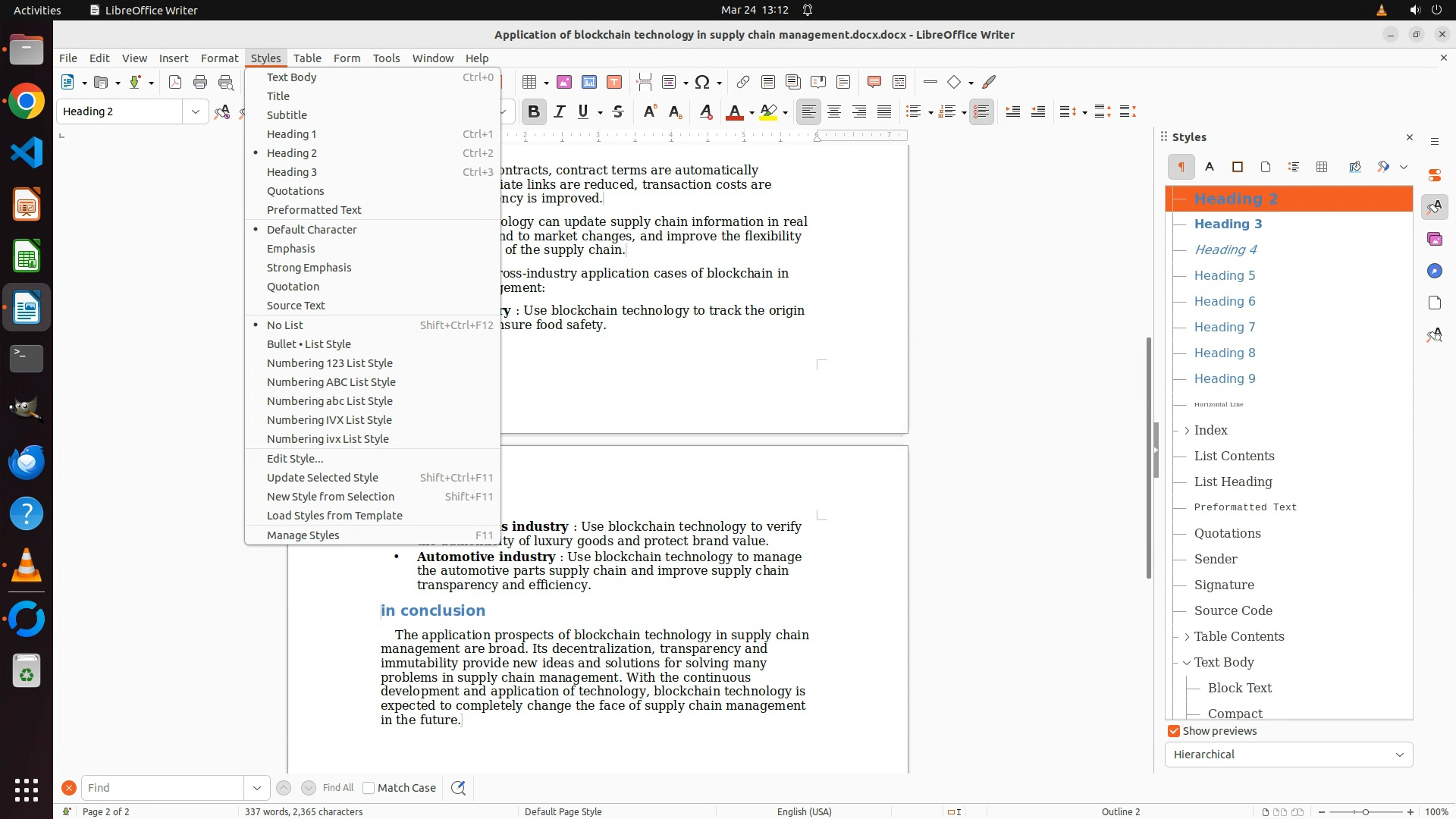This screenshot has height=819, width=1456.
Task: Open paragraph style dropdown arrow
Action: coord(196,111)
